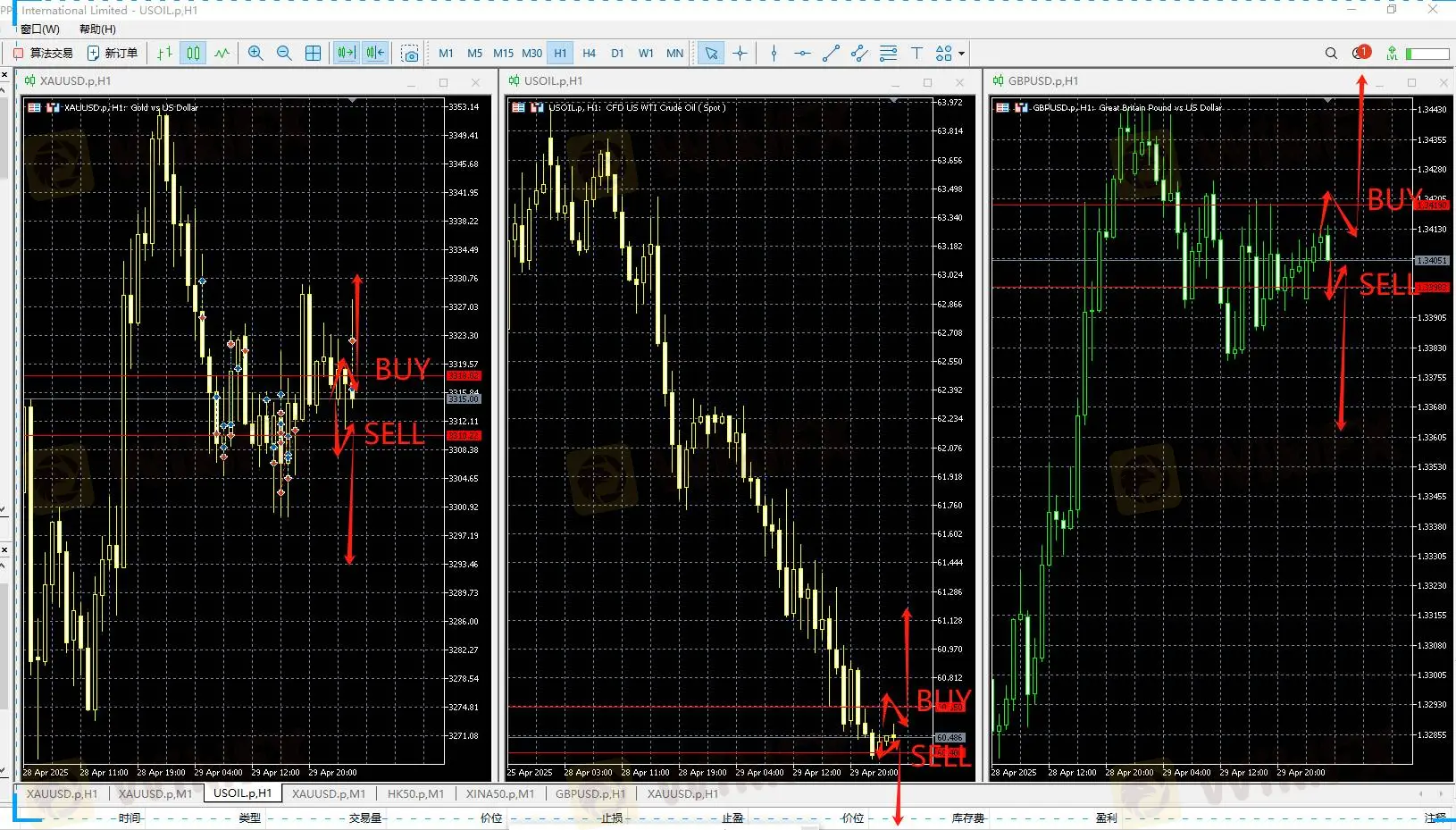Take a chart screenshot with camera icon
This screenshot has width=1456, height=830.
pyautogui.click(x=410, y=54)
